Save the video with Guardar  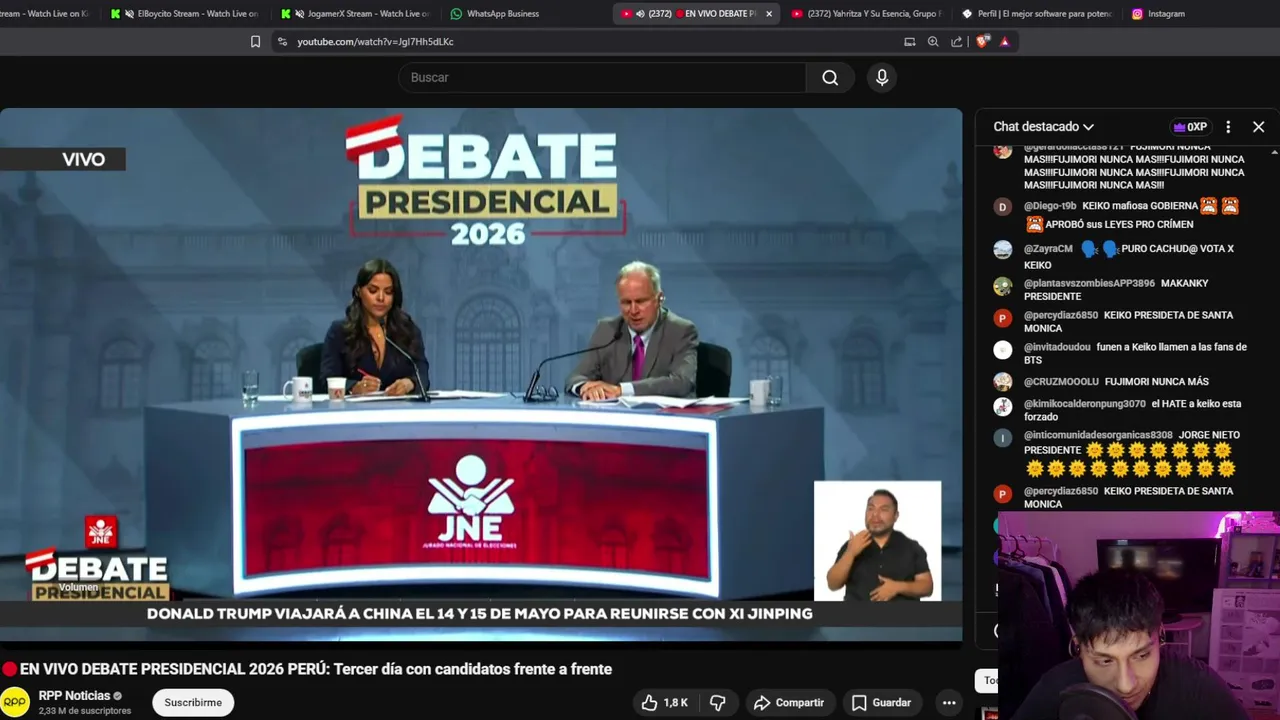pyautogui.click(x=881, y=703)
